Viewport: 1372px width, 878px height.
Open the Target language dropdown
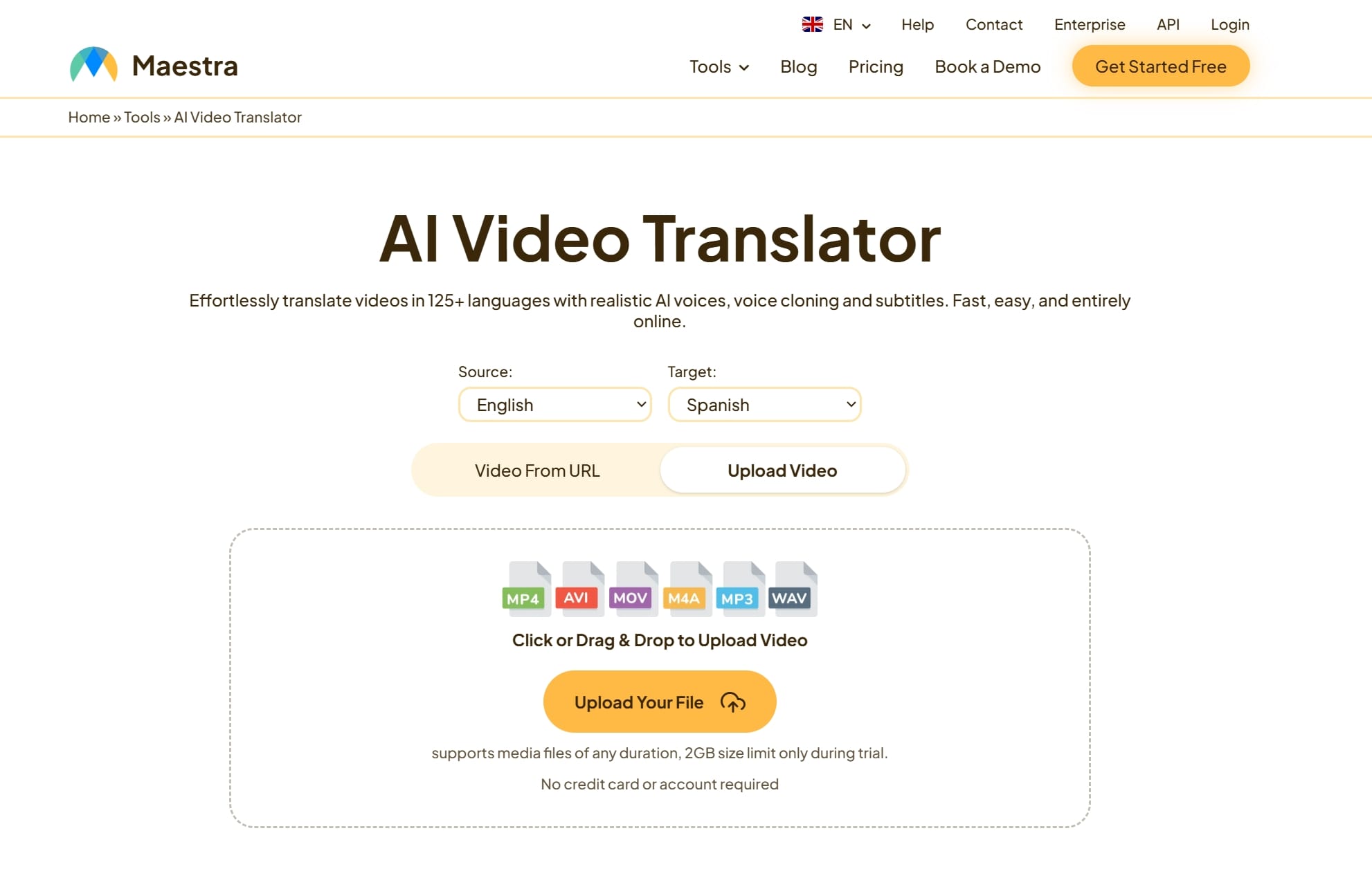tap(764, 404)
